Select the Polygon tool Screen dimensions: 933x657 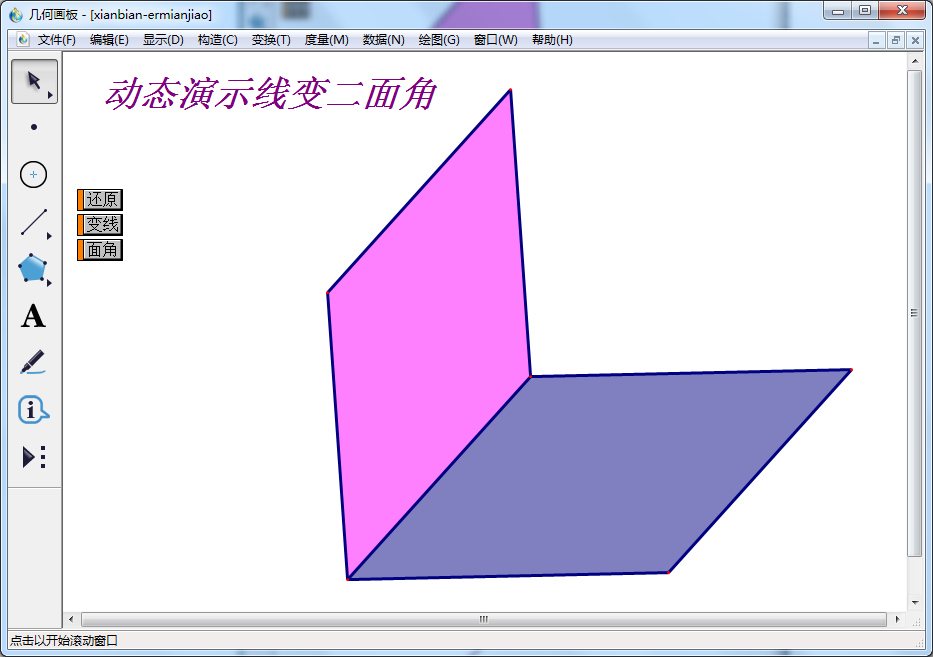click(32, 268)
